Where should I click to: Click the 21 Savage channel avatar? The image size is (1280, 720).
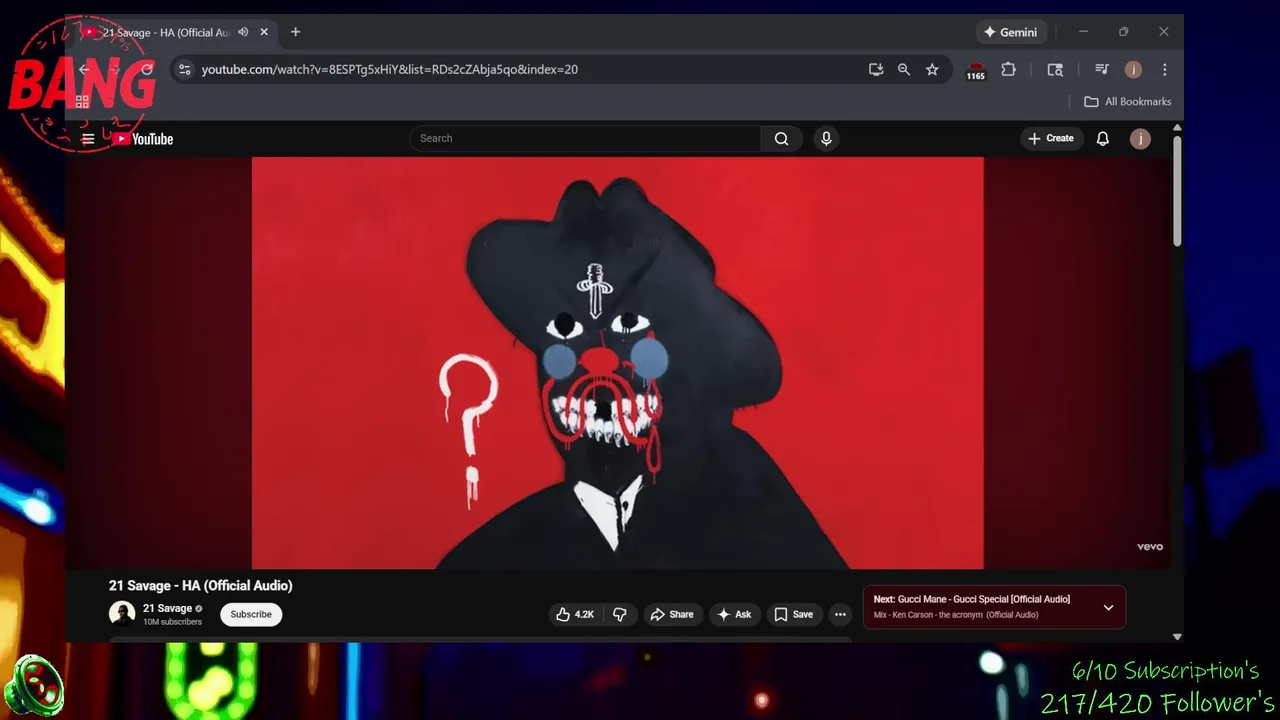[122, 613]
